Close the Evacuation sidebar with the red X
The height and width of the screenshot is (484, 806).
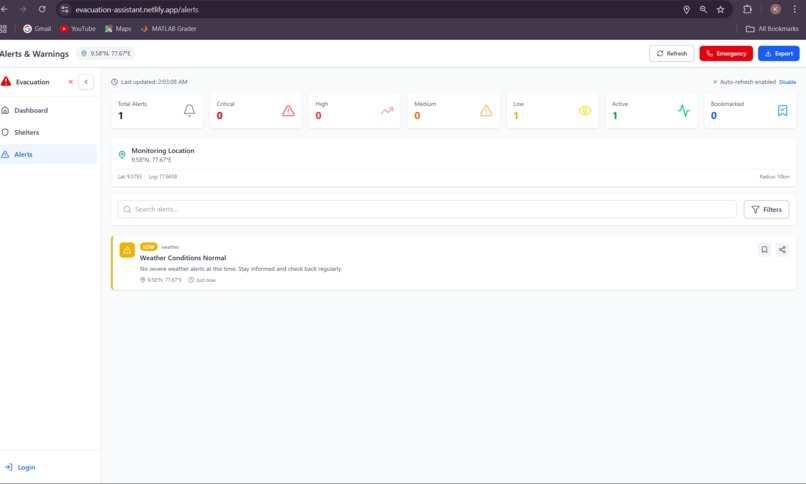tap(70, 82)
